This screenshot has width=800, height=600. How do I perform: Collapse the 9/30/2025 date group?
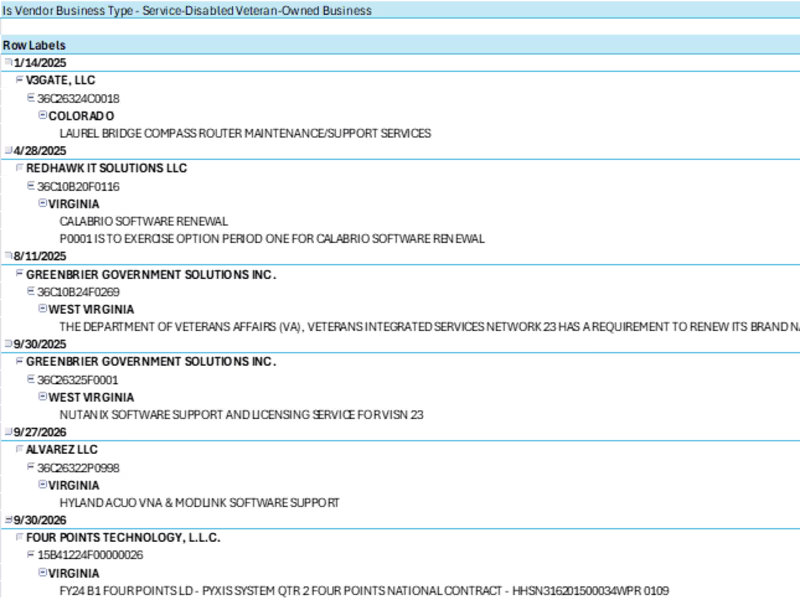click(x=8, y=343)
